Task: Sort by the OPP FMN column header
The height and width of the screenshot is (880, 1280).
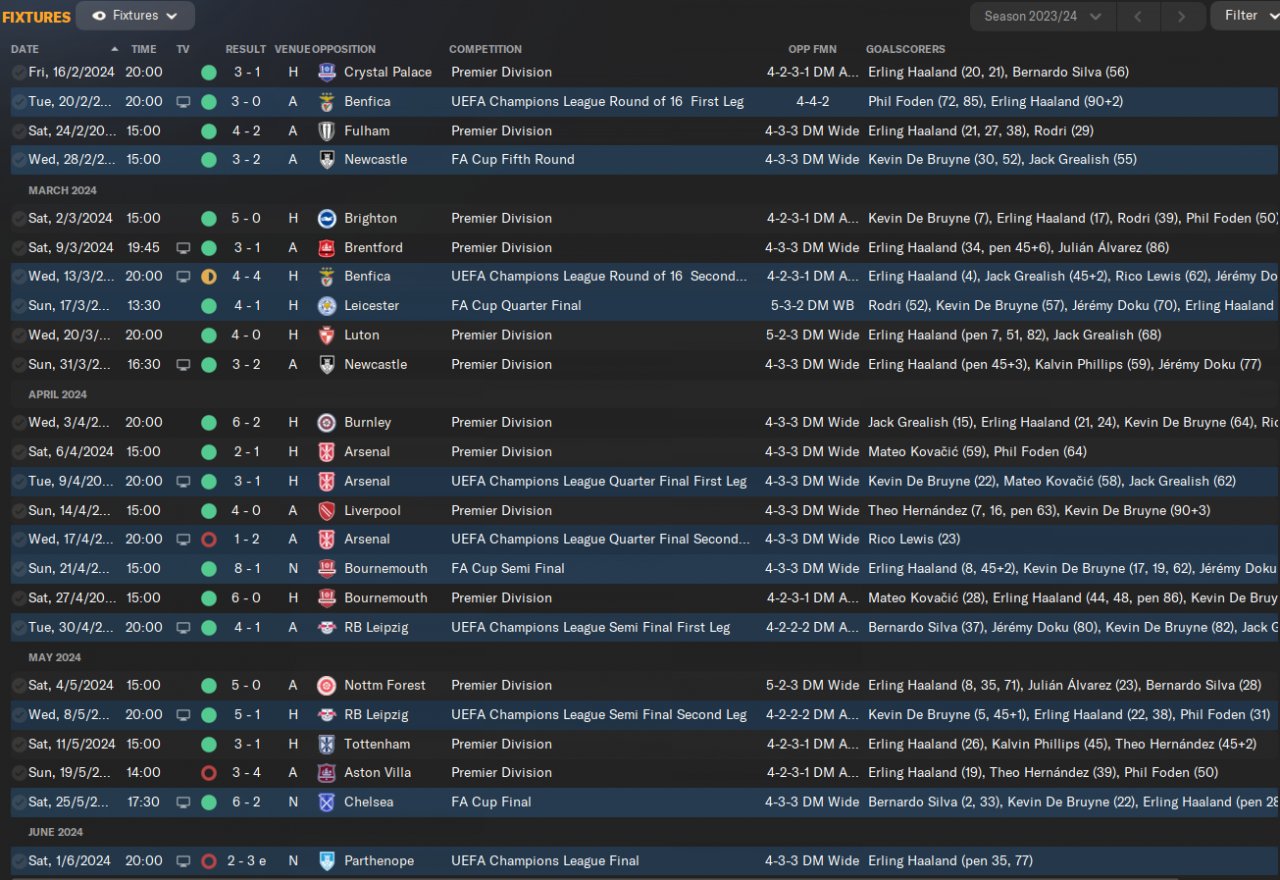Action: click(812, 49)
